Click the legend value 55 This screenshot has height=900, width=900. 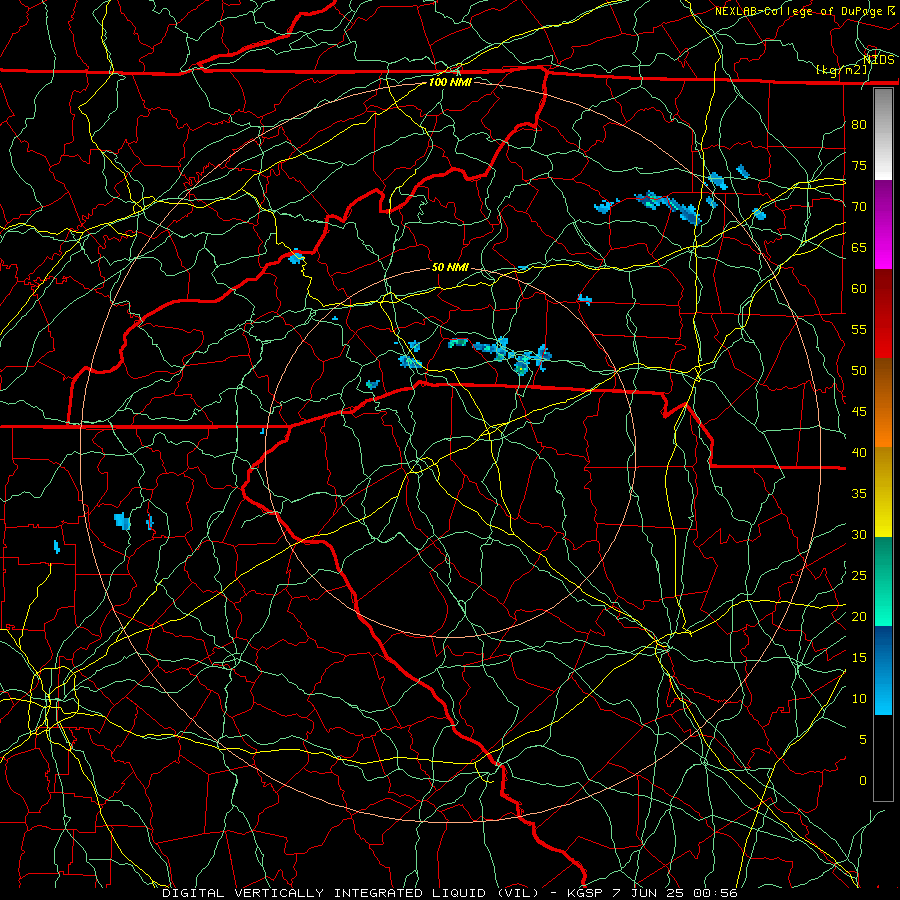(x=859, y=329)
